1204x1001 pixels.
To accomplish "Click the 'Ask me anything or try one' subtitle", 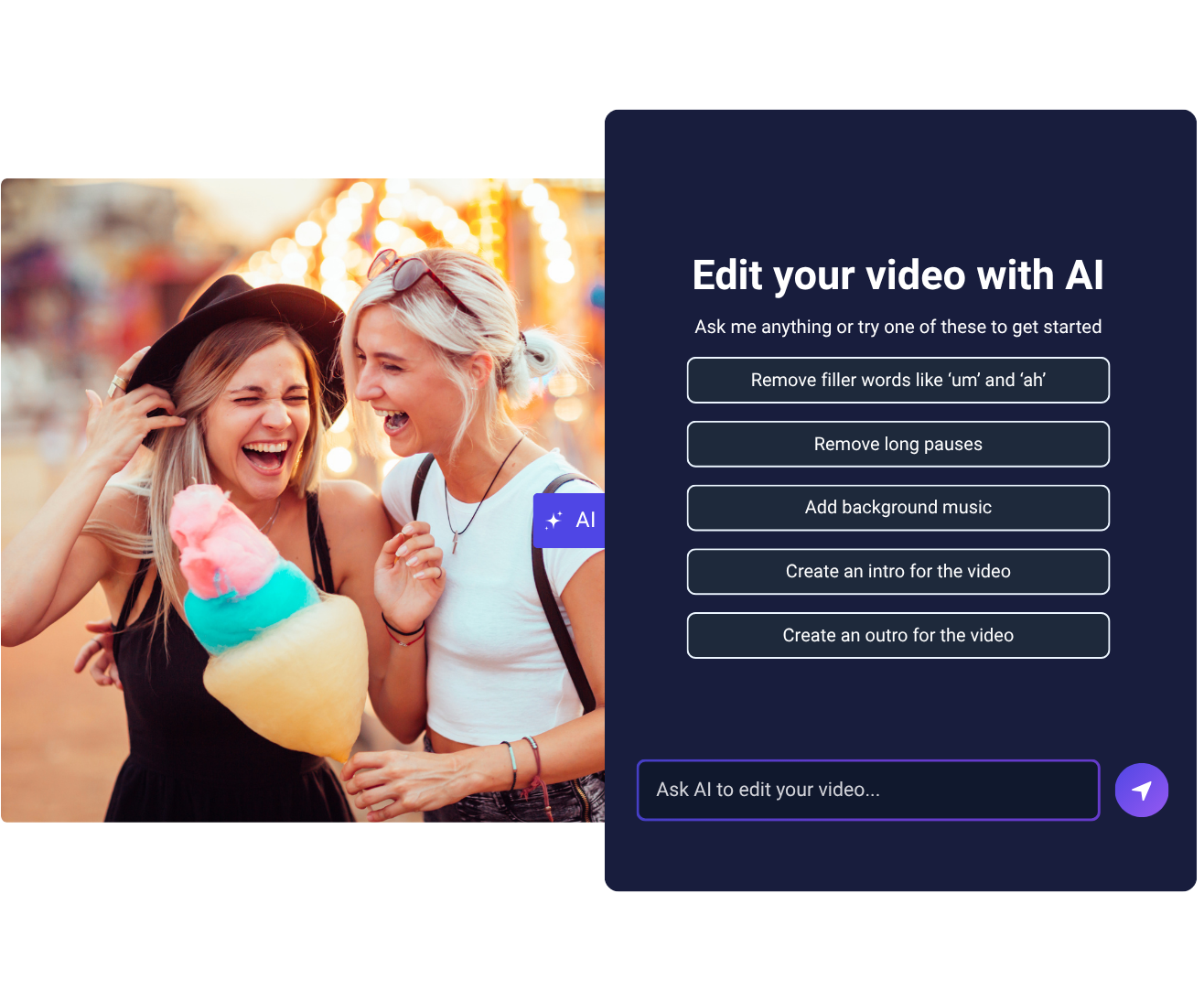I will [x=898, y=327].
